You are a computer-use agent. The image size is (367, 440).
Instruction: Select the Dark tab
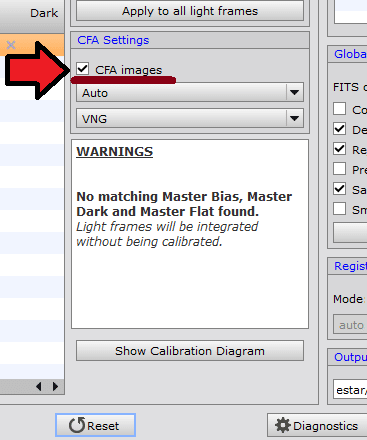coord(44,13)
